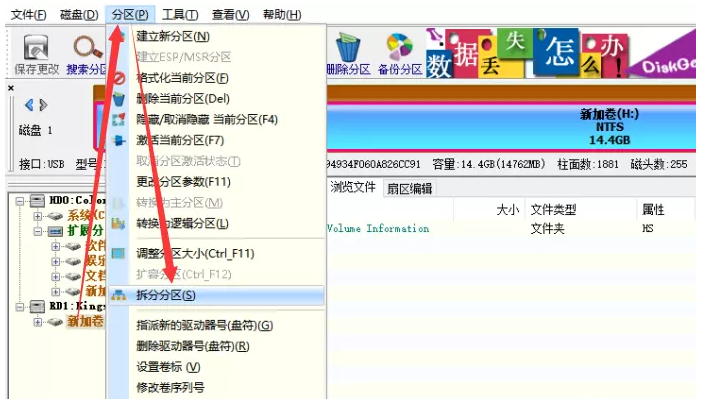This screenshot has width=713, height=399.
Task: Close the open 分区(P) menu
Action: click(x=130, y=15)
